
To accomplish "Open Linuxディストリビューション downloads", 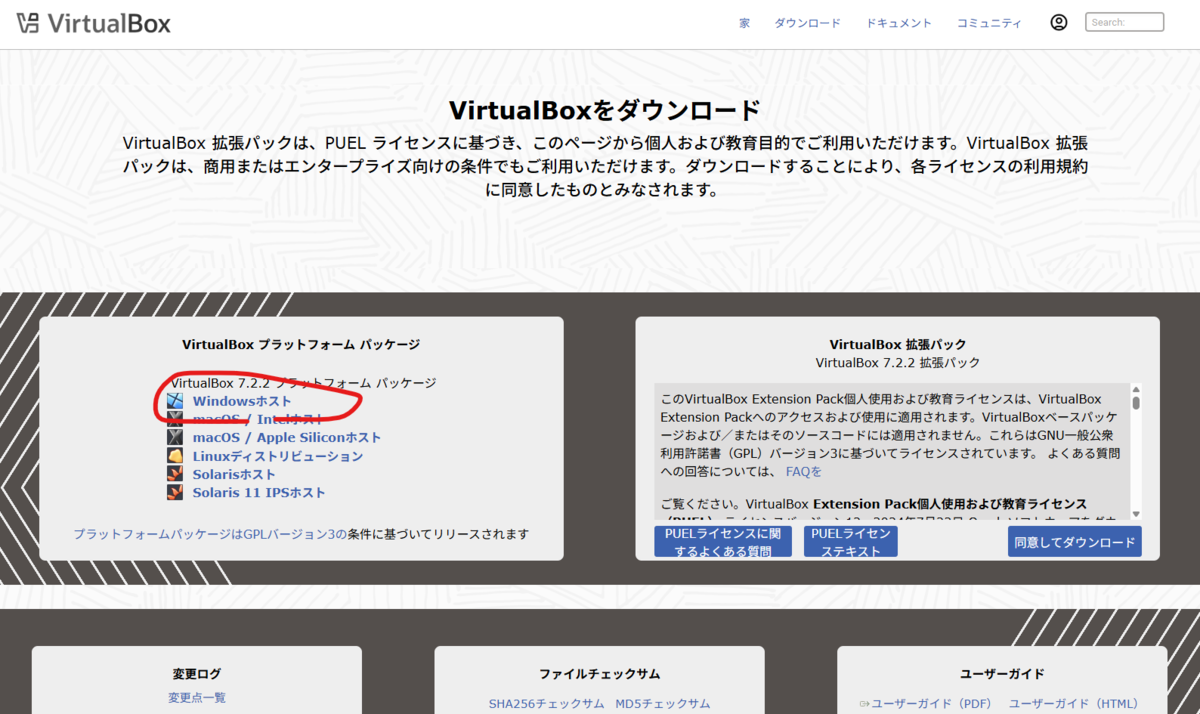I will 278,456.
